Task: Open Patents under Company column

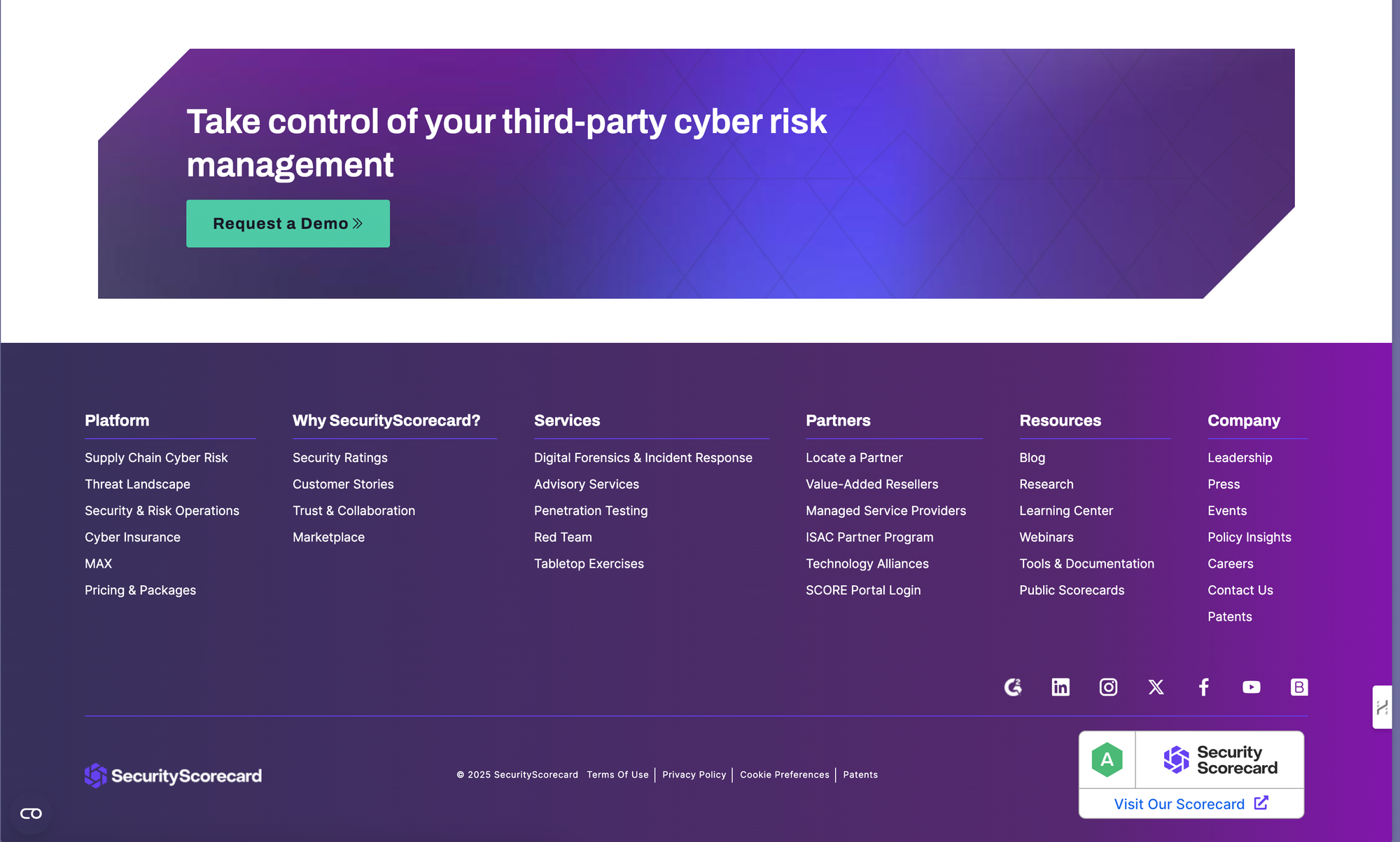Action: pyautogui.click(x=1229, y=617)
